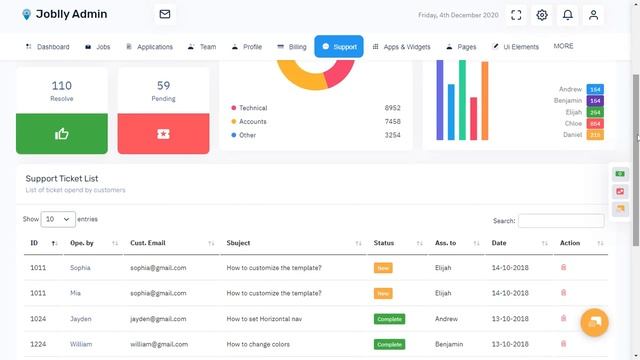Screen dimensions: 640x360
Task: Click 'How to set Horizontal nav' subject
Action: coord(264,319)
